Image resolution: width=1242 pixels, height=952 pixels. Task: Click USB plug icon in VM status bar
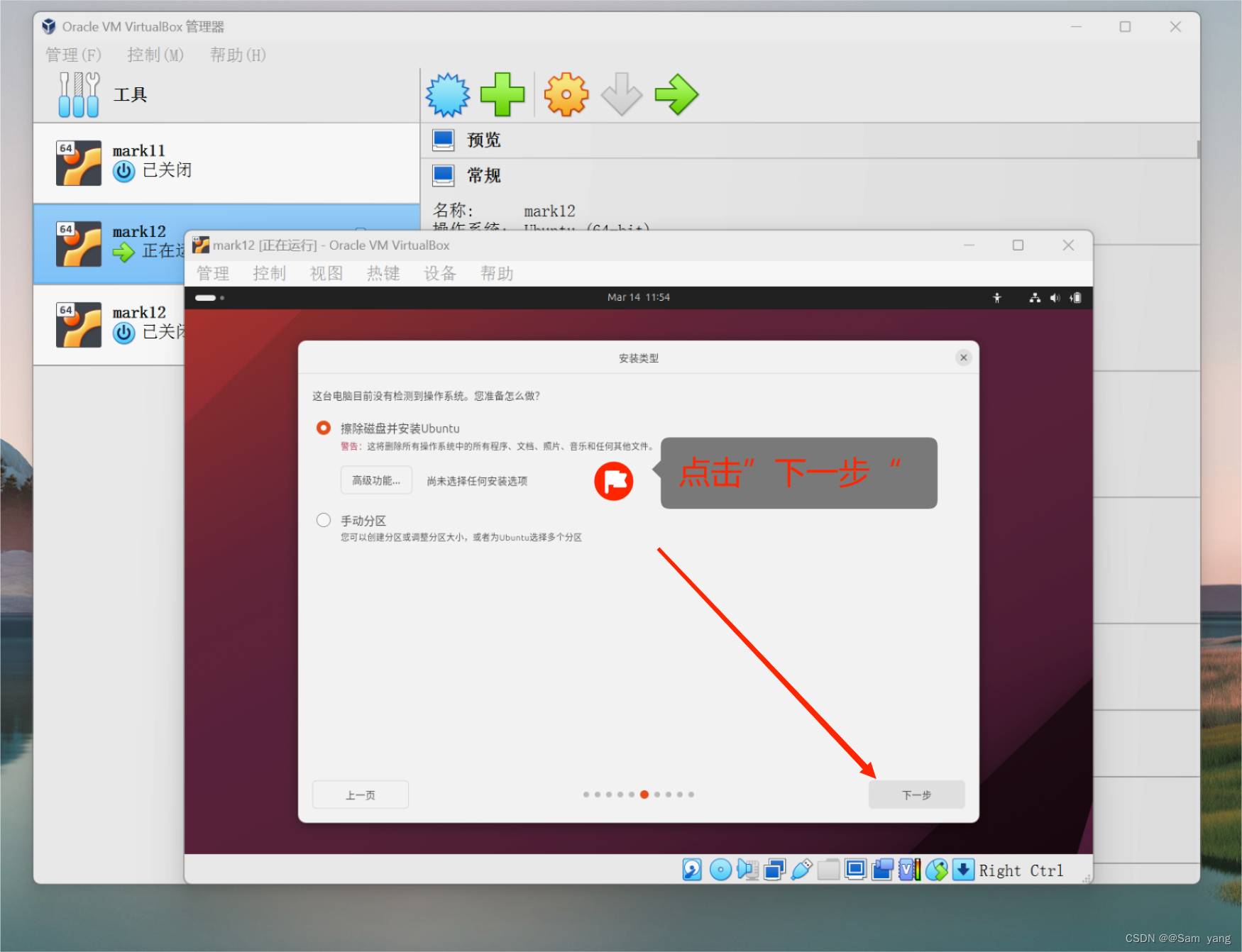coord(801,870)
